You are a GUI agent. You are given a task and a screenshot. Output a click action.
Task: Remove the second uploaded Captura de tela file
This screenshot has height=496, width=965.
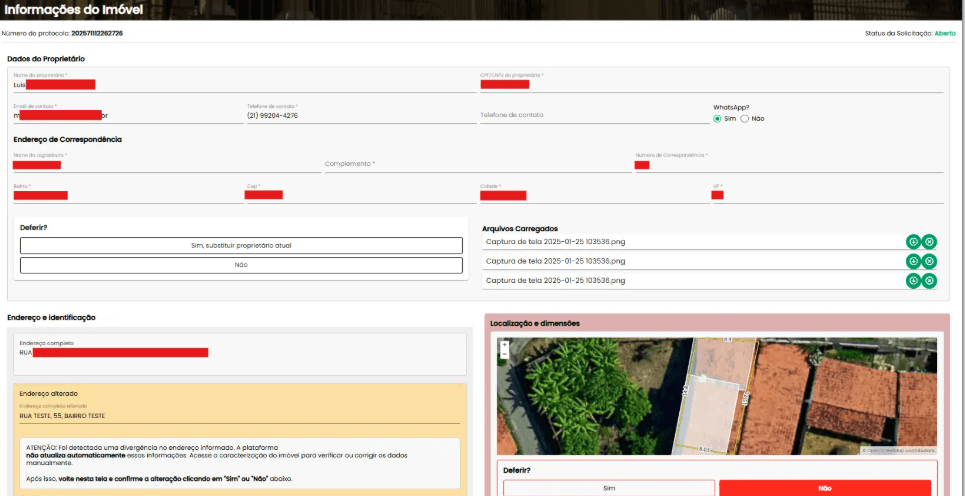click(929, 261)
